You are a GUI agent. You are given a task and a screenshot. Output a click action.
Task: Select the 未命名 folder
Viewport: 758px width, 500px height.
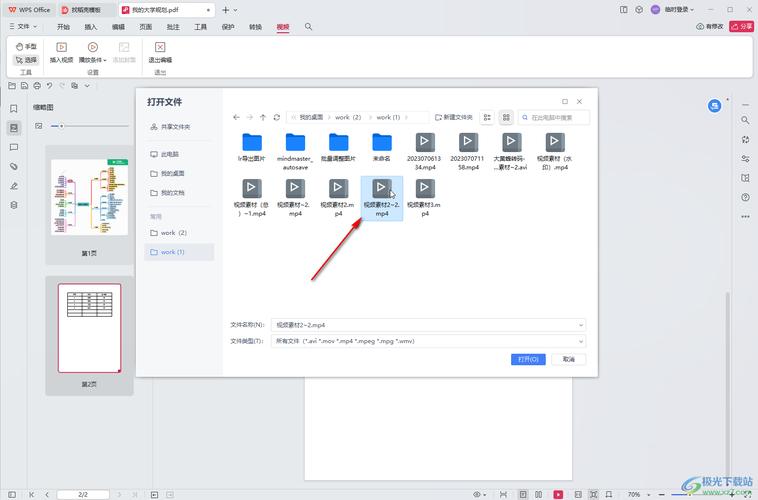coord(382,147)
